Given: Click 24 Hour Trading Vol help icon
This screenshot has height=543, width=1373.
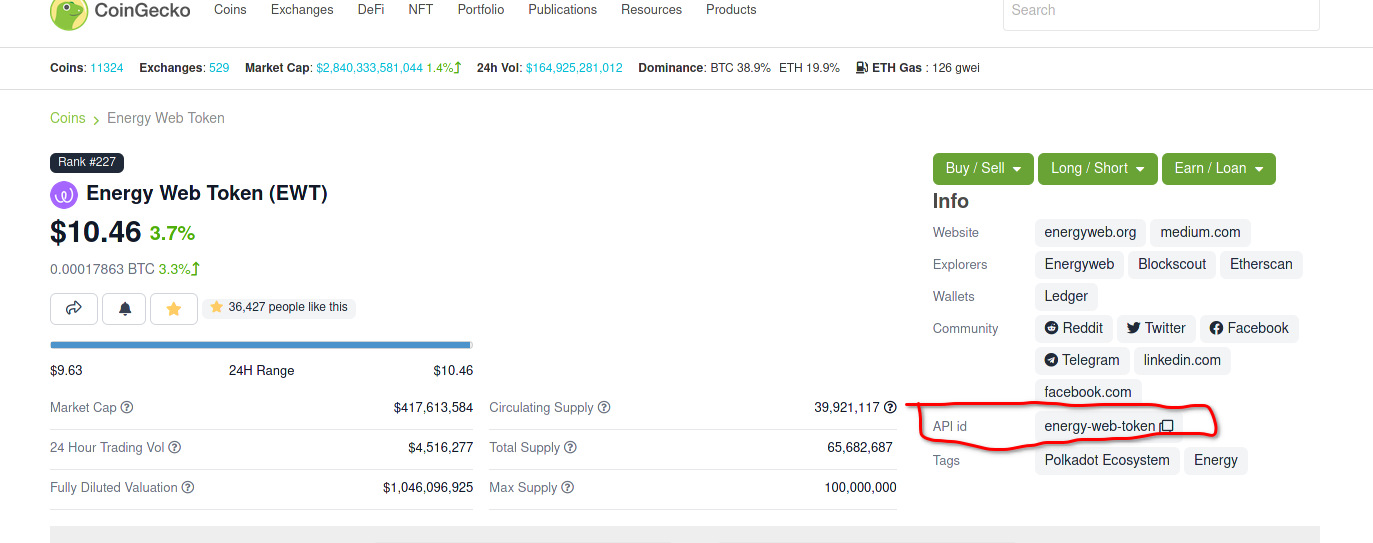Looking at the screenshot, I should point(175,447).
